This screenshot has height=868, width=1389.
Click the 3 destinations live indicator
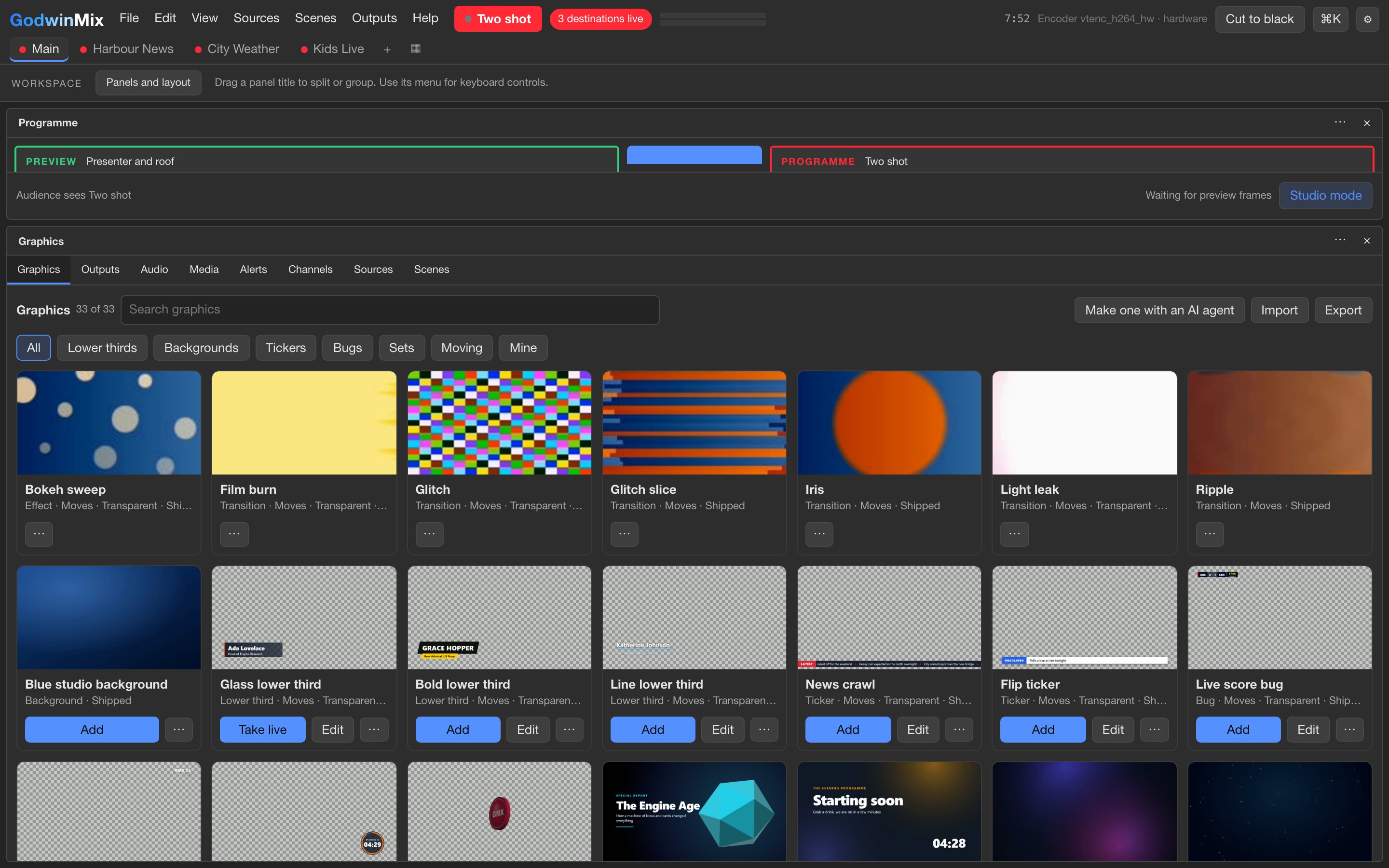click(600, 19)
